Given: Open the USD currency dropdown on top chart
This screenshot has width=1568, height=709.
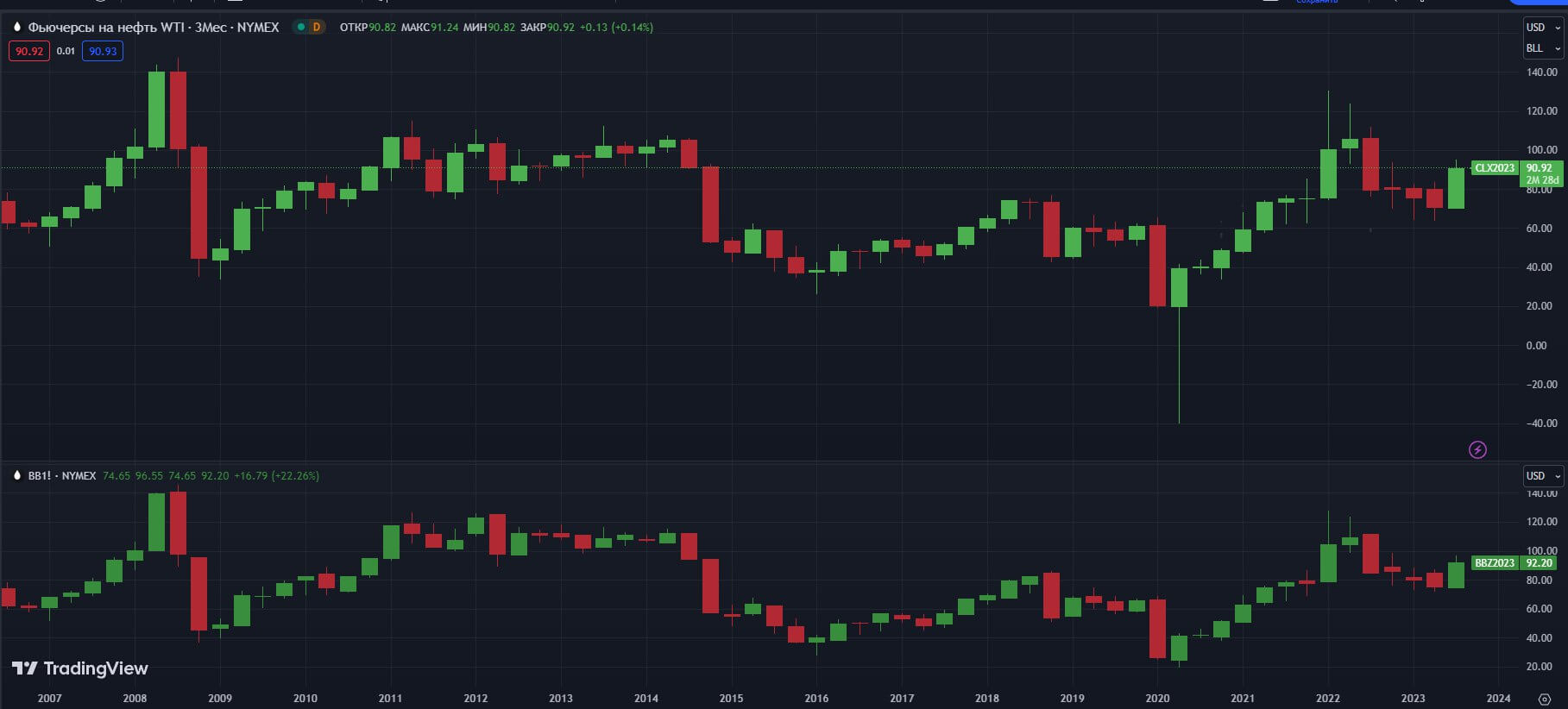Looking at the screenshot, I should tap(1543, 28).
